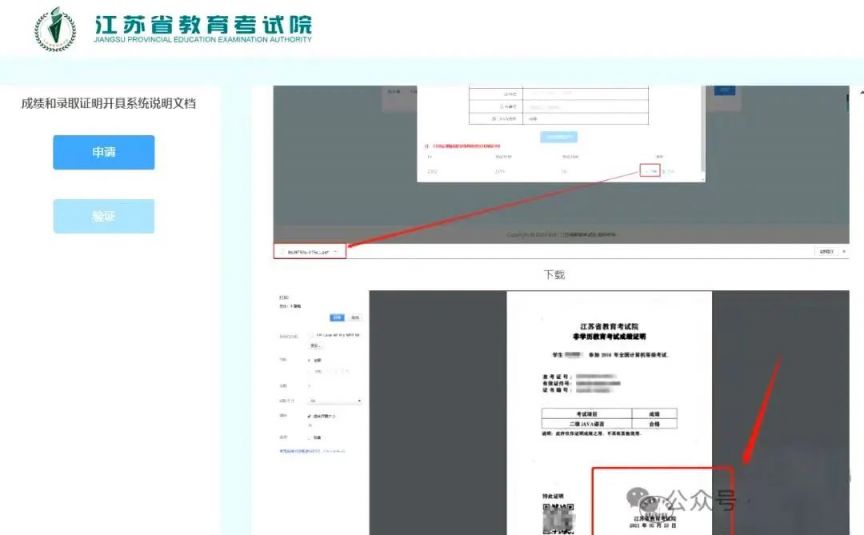
Task: Click the 成绩和录取证明开具系统说明文档 heading
Action: (109, 103)
